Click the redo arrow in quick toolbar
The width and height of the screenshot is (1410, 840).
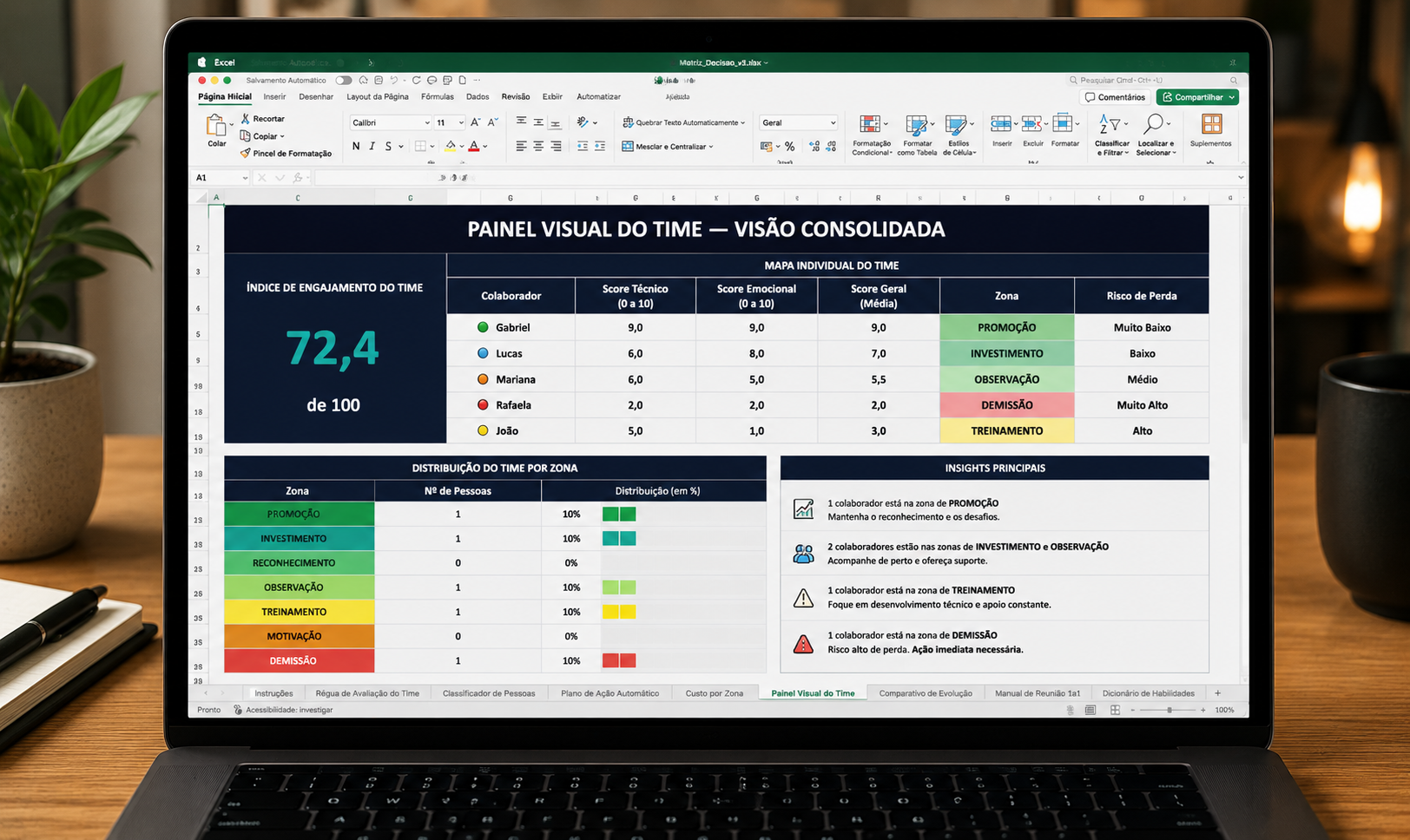[x=416, y=80]
